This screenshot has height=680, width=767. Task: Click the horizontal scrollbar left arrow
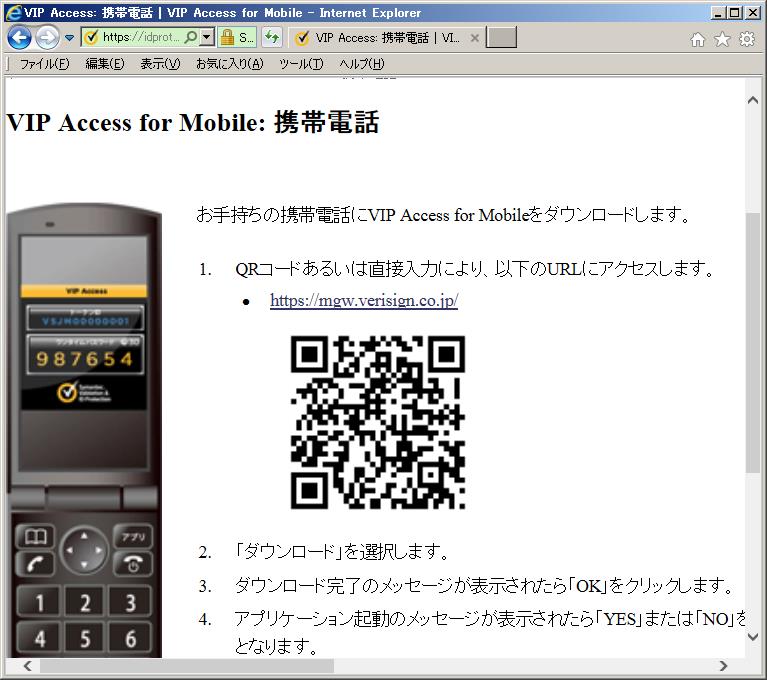point(27,666)
